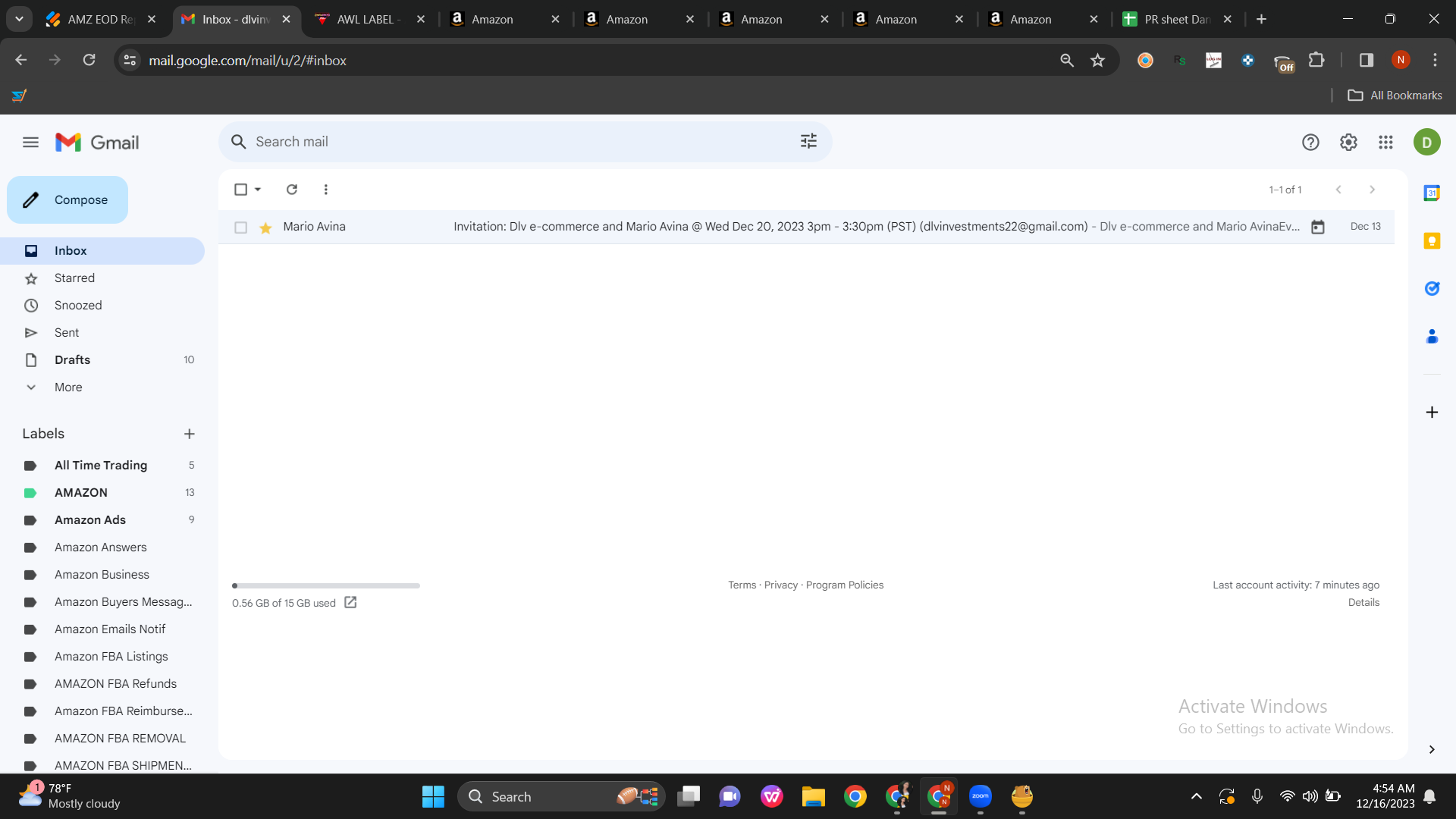Open All Bookmarks folder
The width and height of the screenshot is (1456, 819).
tap(1395, 96)
